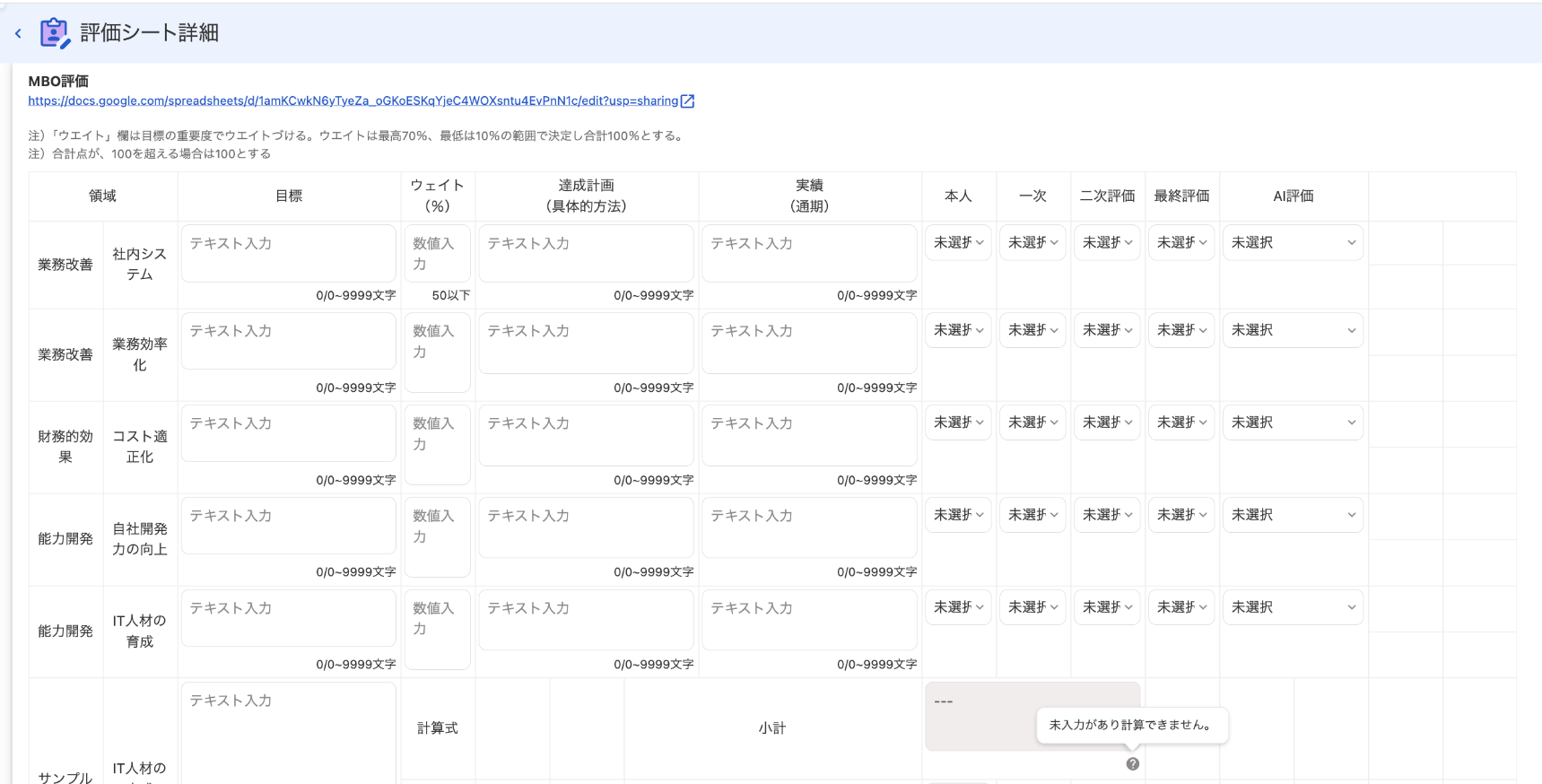Click the back chevron arrow

pos(18,33)
